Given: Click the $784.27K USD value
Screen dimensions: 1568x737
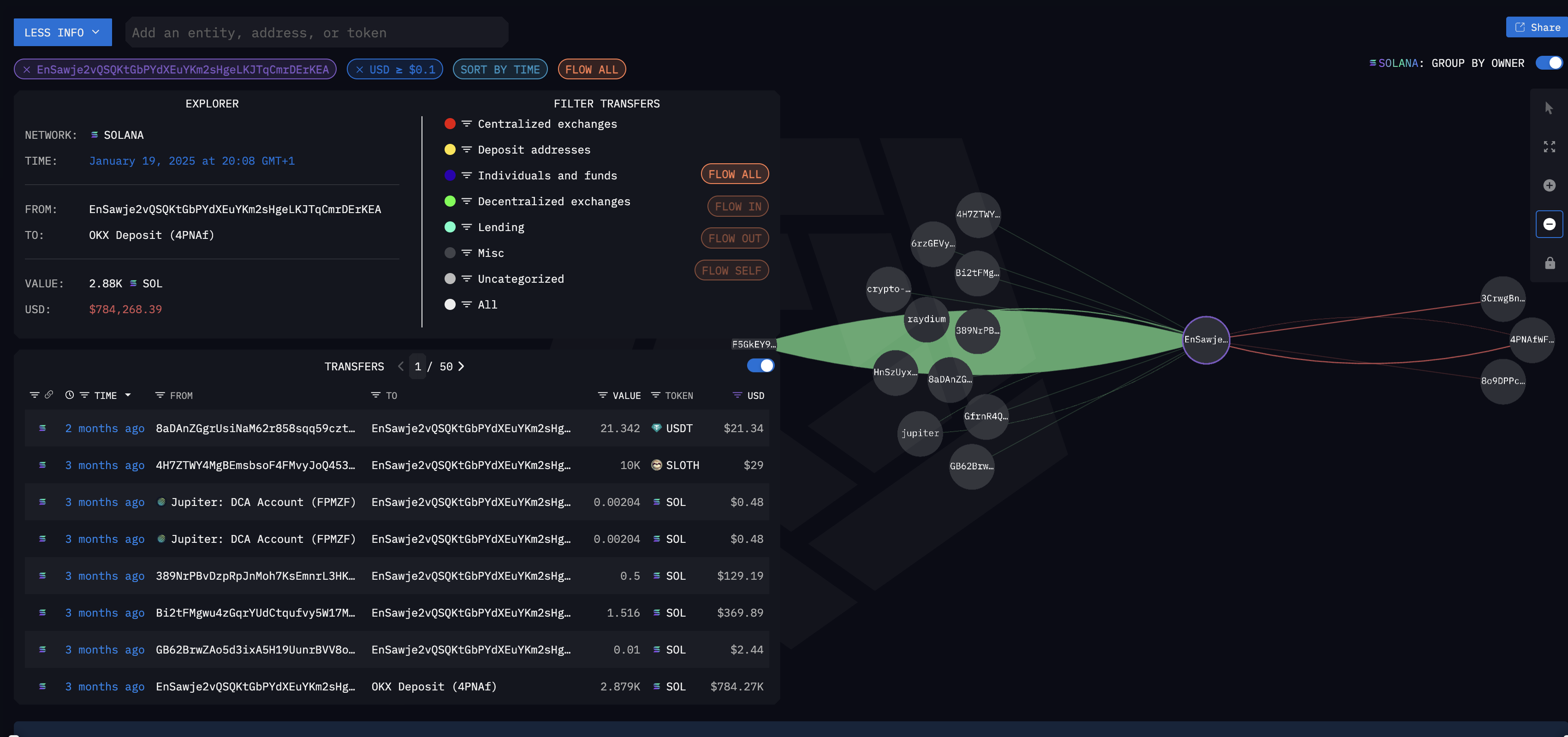Looking at the screenshot, I should (736, 686).
